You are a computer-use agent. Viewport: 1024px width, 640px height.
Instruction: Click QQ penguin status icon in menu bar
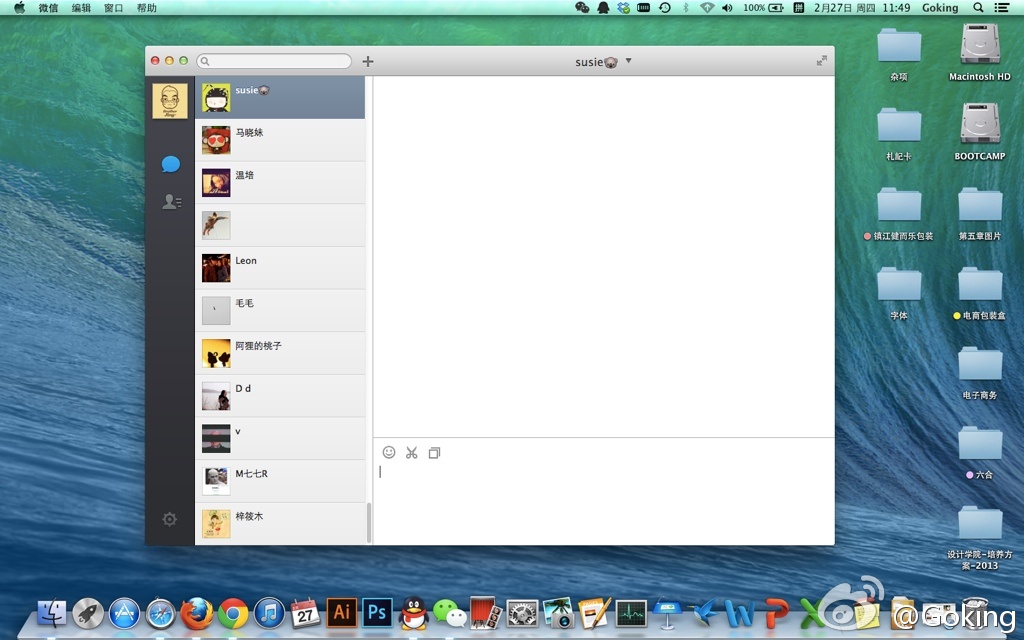coord(603,8)
